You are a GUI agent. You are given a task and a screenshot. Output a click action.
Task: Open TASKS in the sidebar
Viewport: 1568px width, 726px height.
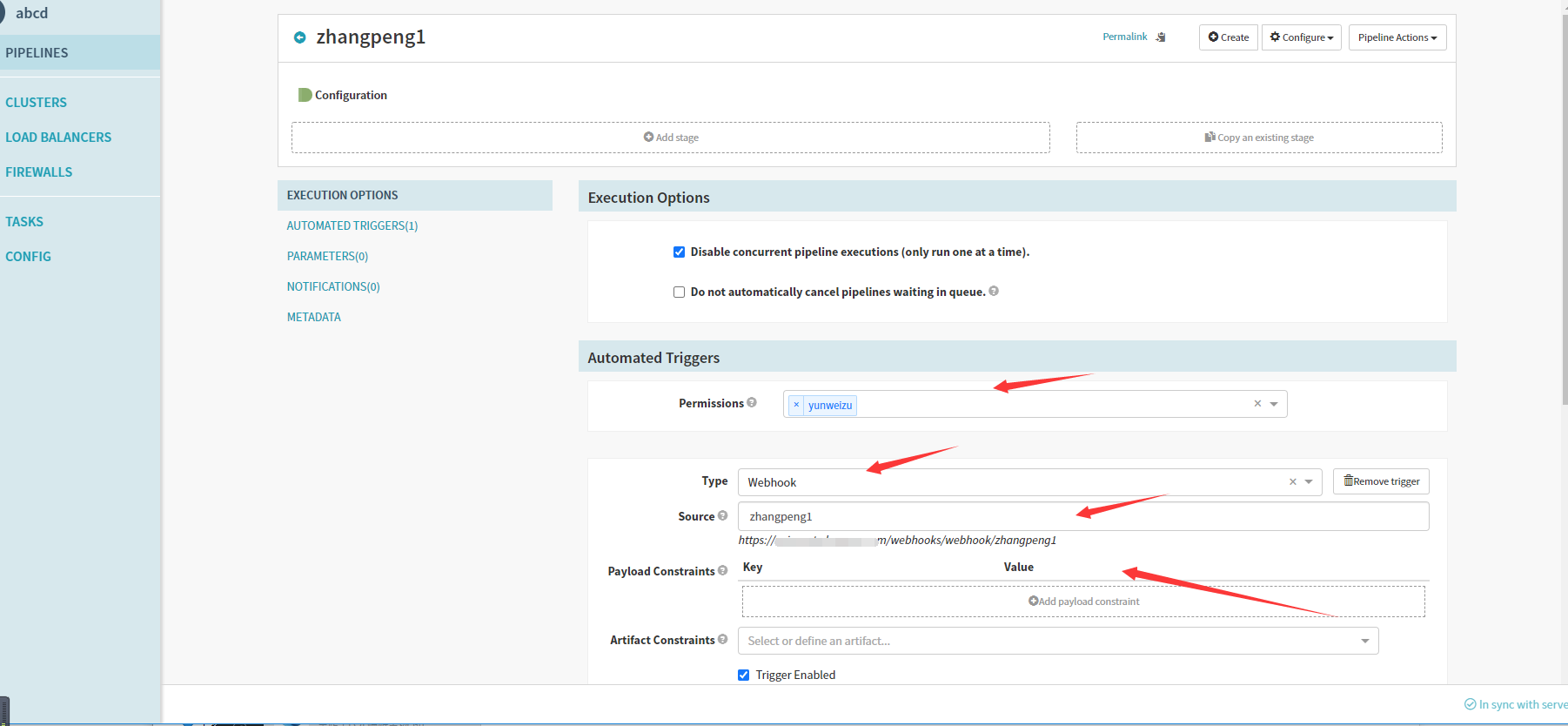pos(24,222)
